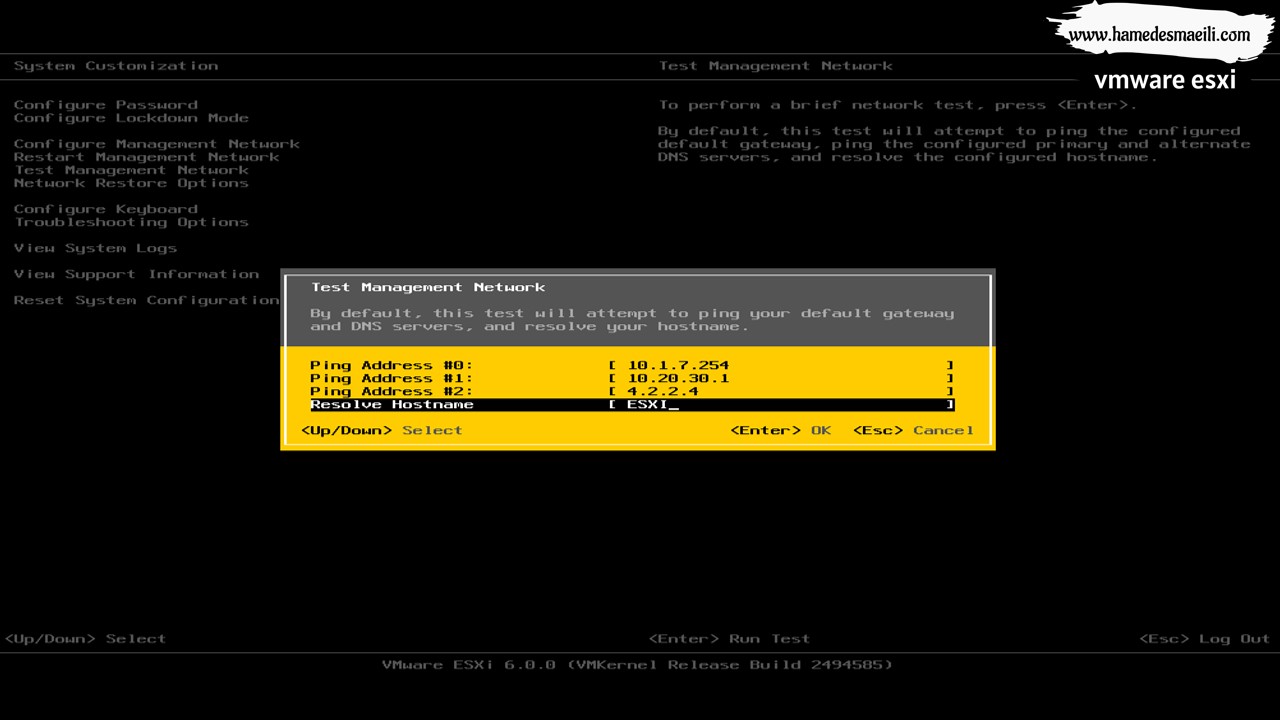
Task: Click the Ping Address #0 label
Action: [392, 365]
